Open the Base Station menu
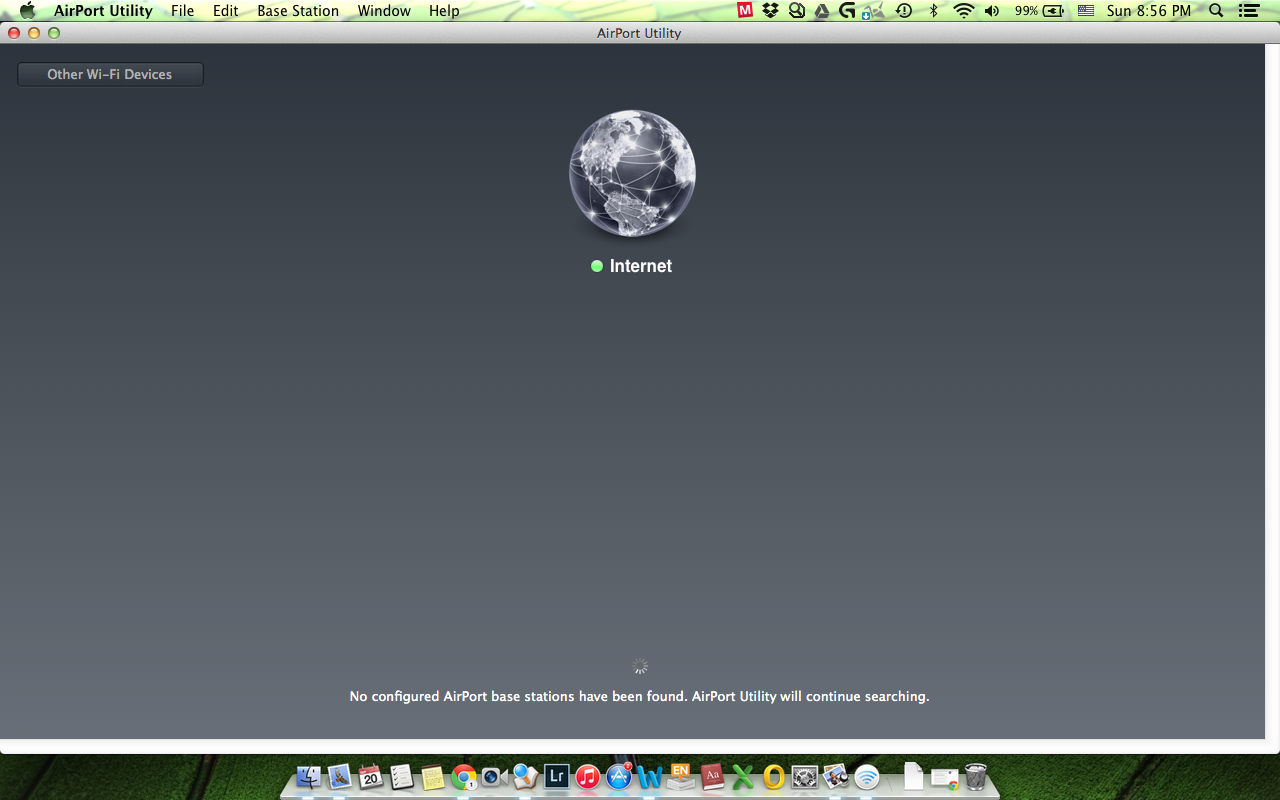The height and width of the screenshot is (800, 1280). (x=298, y=11)
